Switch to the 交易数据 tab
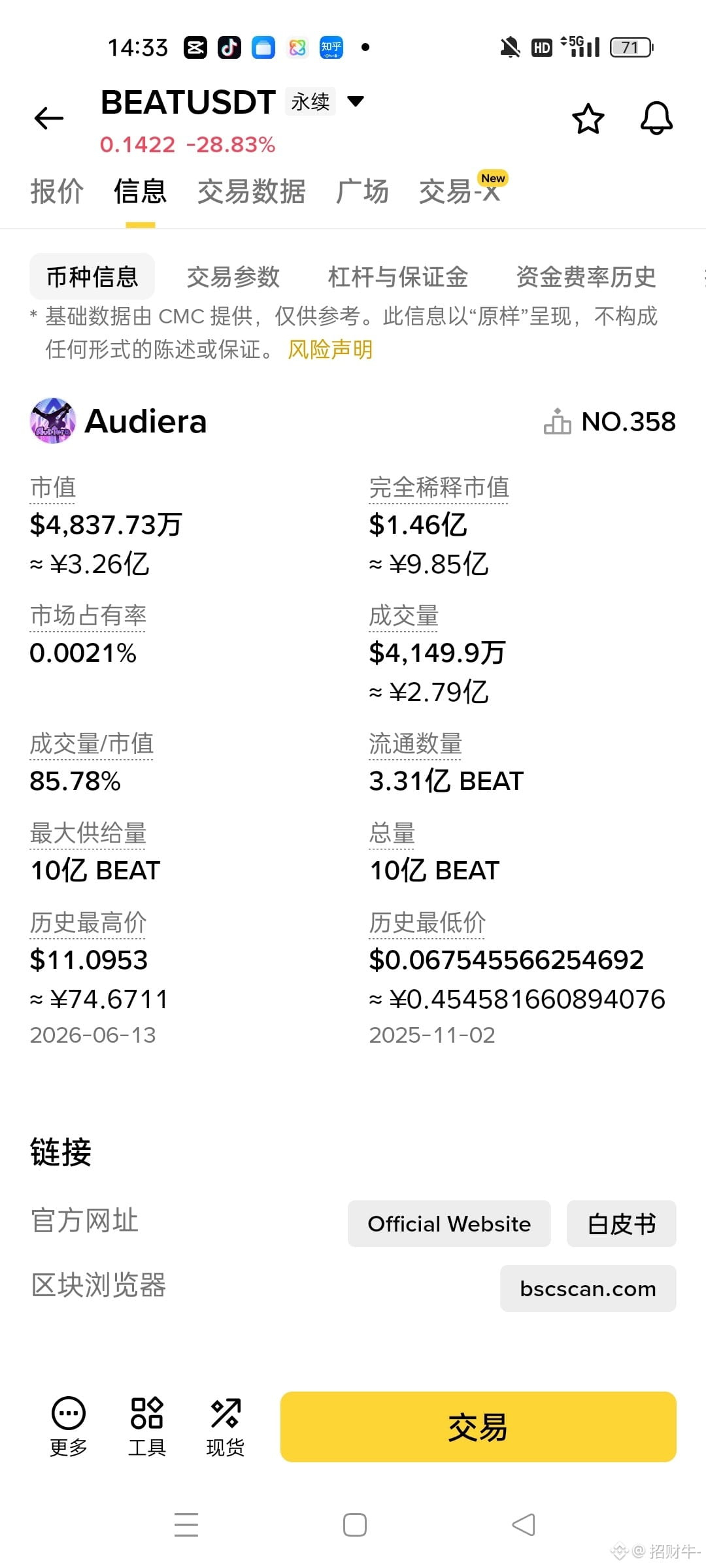Screen dimensions: 706x1568 [252, 191]
